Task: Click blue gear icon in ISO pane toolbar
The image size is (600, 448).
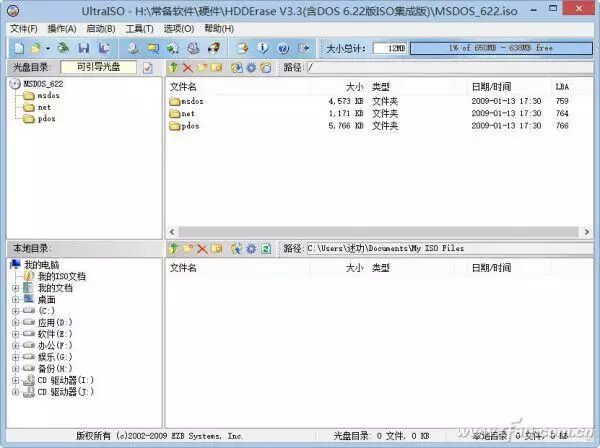Action: (251, 68)
